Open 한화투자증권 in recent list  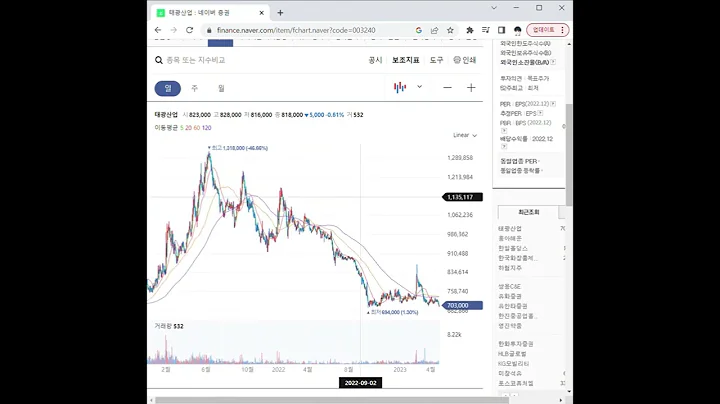[515, 344]
